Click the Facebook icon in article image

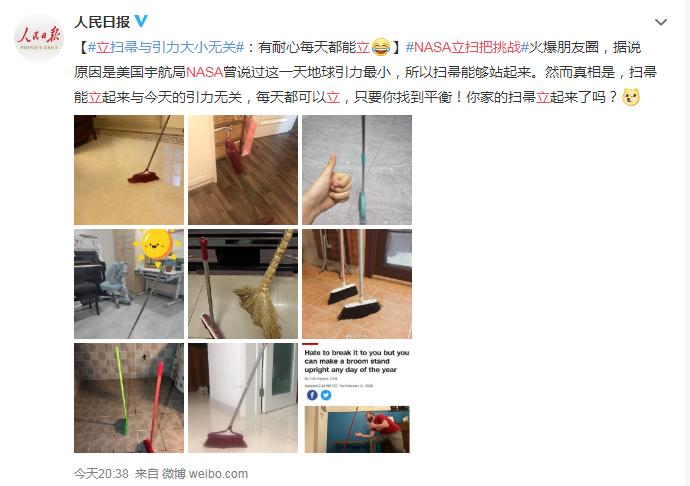click(x=312, y=395)
